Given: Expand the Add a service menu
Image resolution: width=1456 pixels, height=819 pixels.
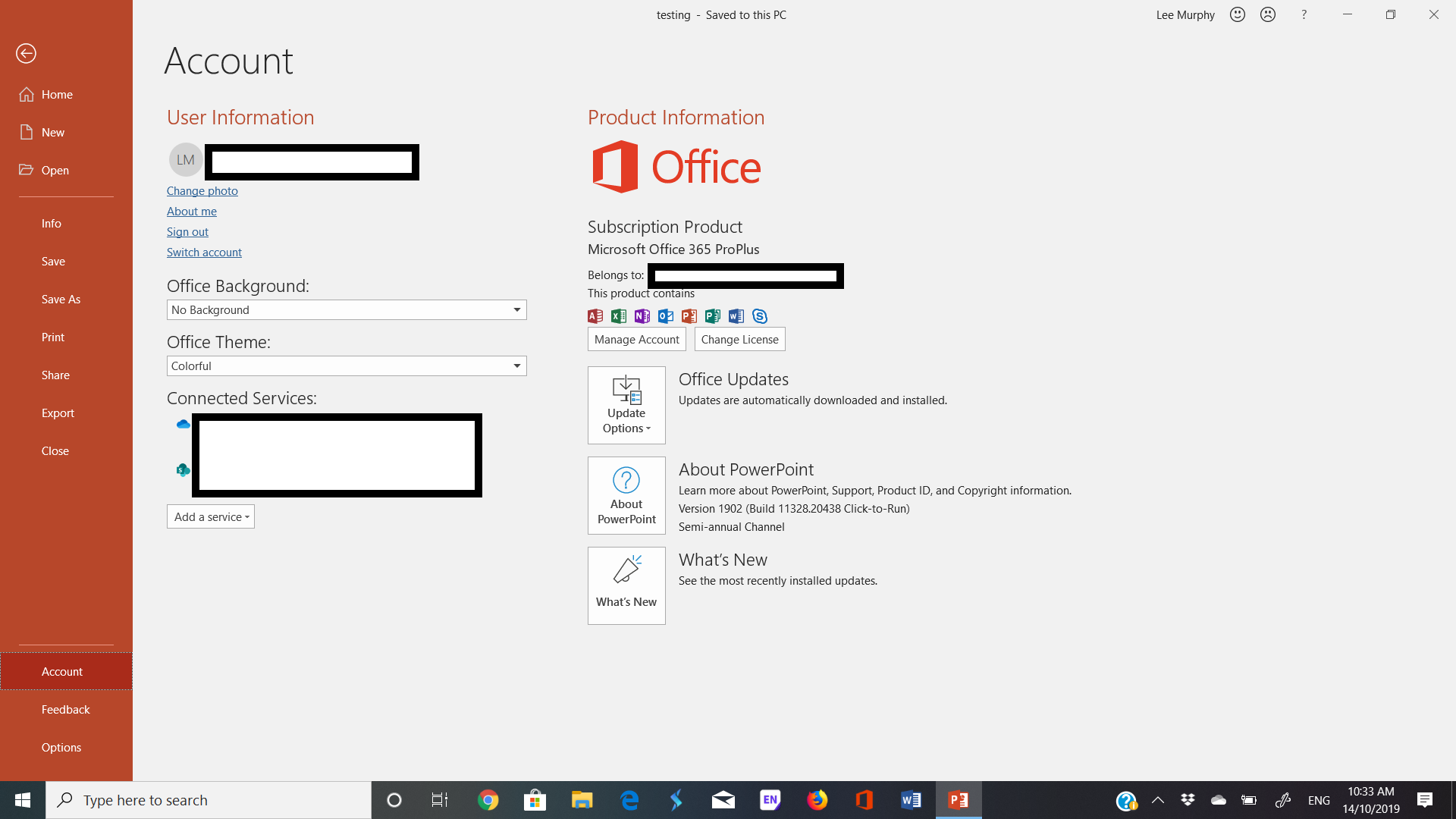Looking at the screenshot, I should point(211,516).
